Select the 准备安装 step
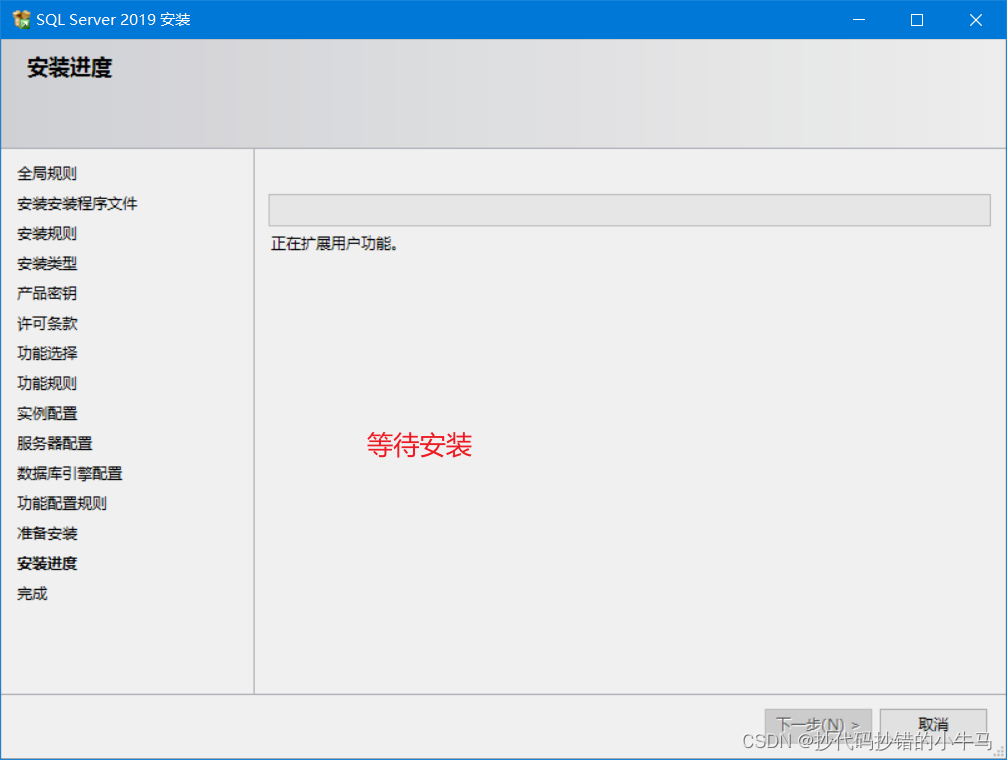The width and height of the screenshot is (1007, 760). coord(47,533)
